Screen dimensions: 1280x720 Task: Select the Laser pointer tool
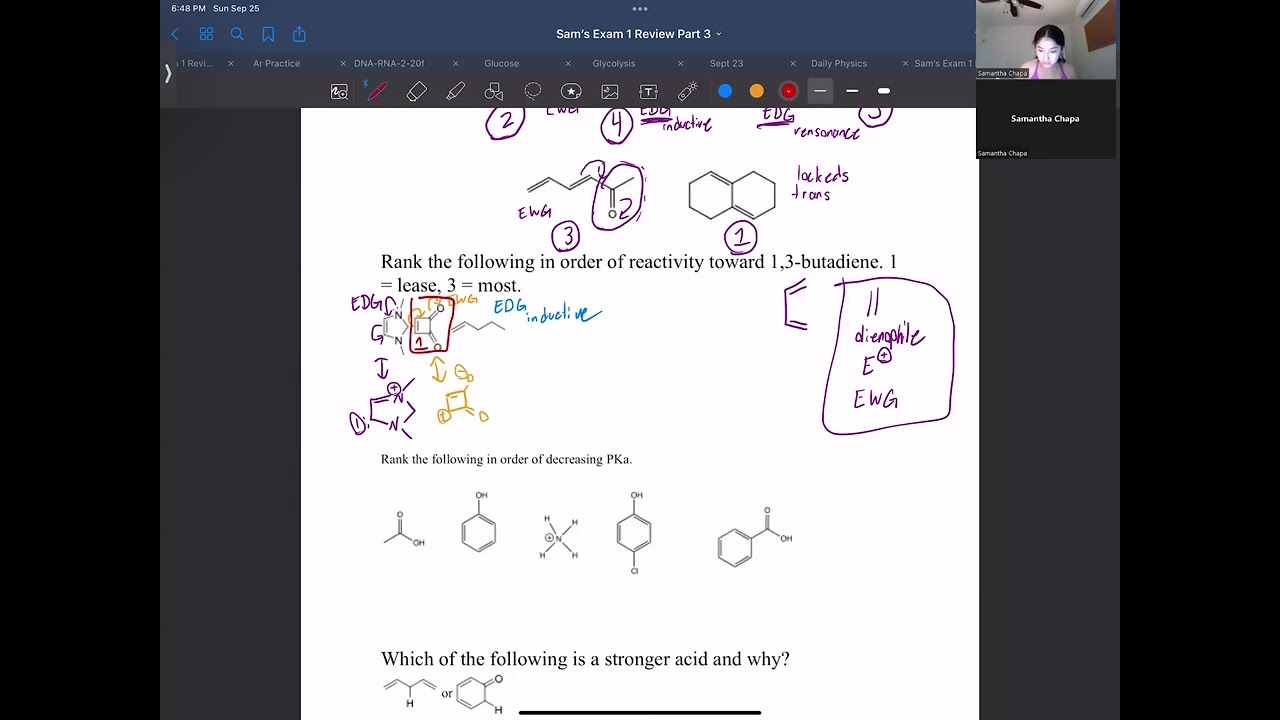687,91
